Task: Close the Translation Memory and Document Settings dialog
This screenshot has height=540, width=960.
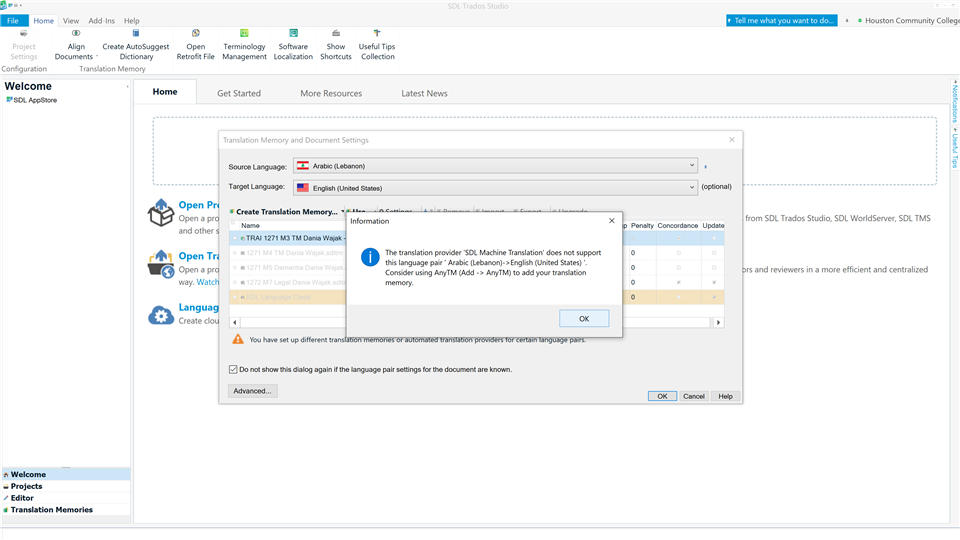Action: (732, 140)
